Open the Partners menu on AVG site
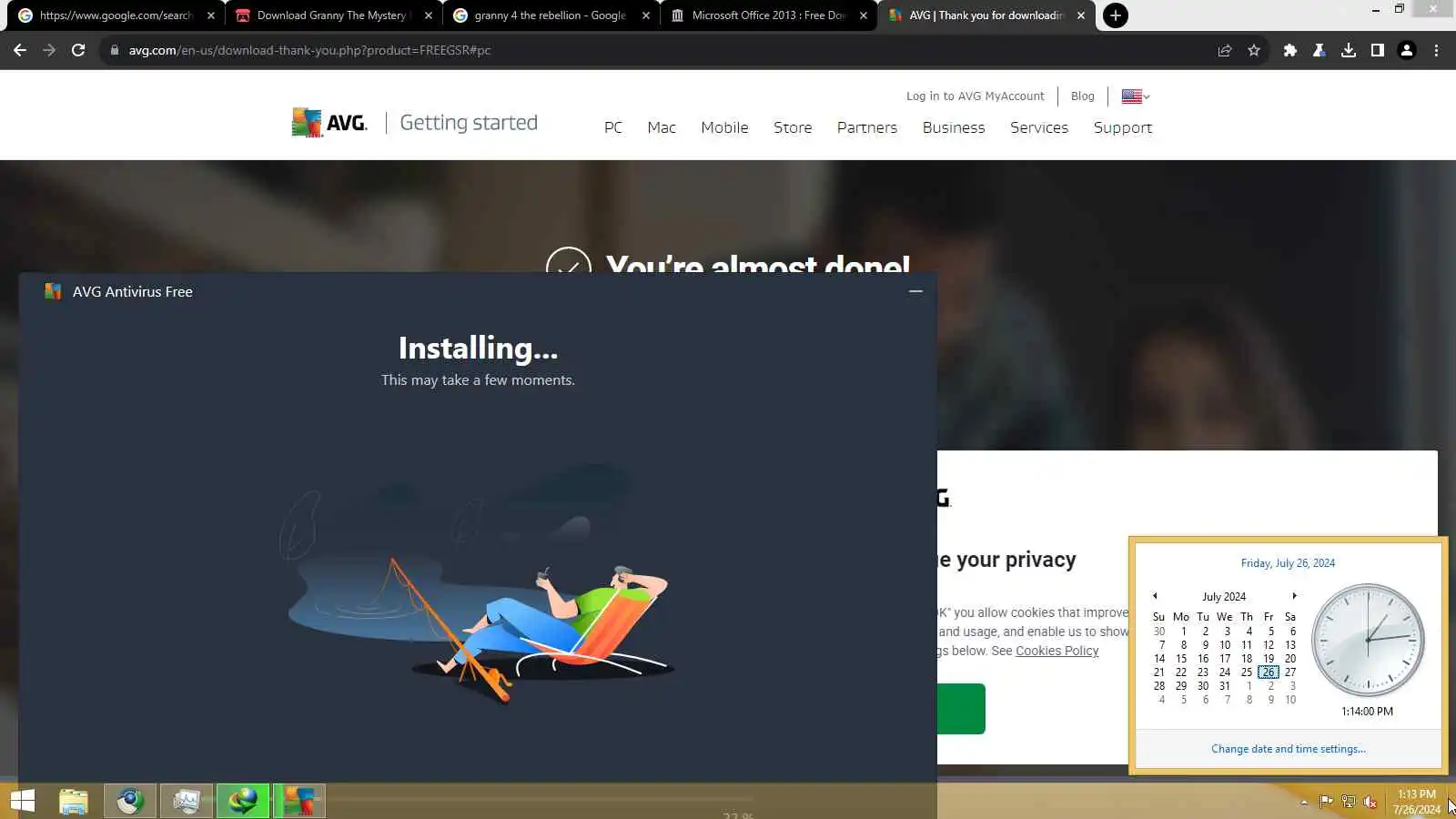The width and height of the screenshot is (1456, 819). [867, 127]
